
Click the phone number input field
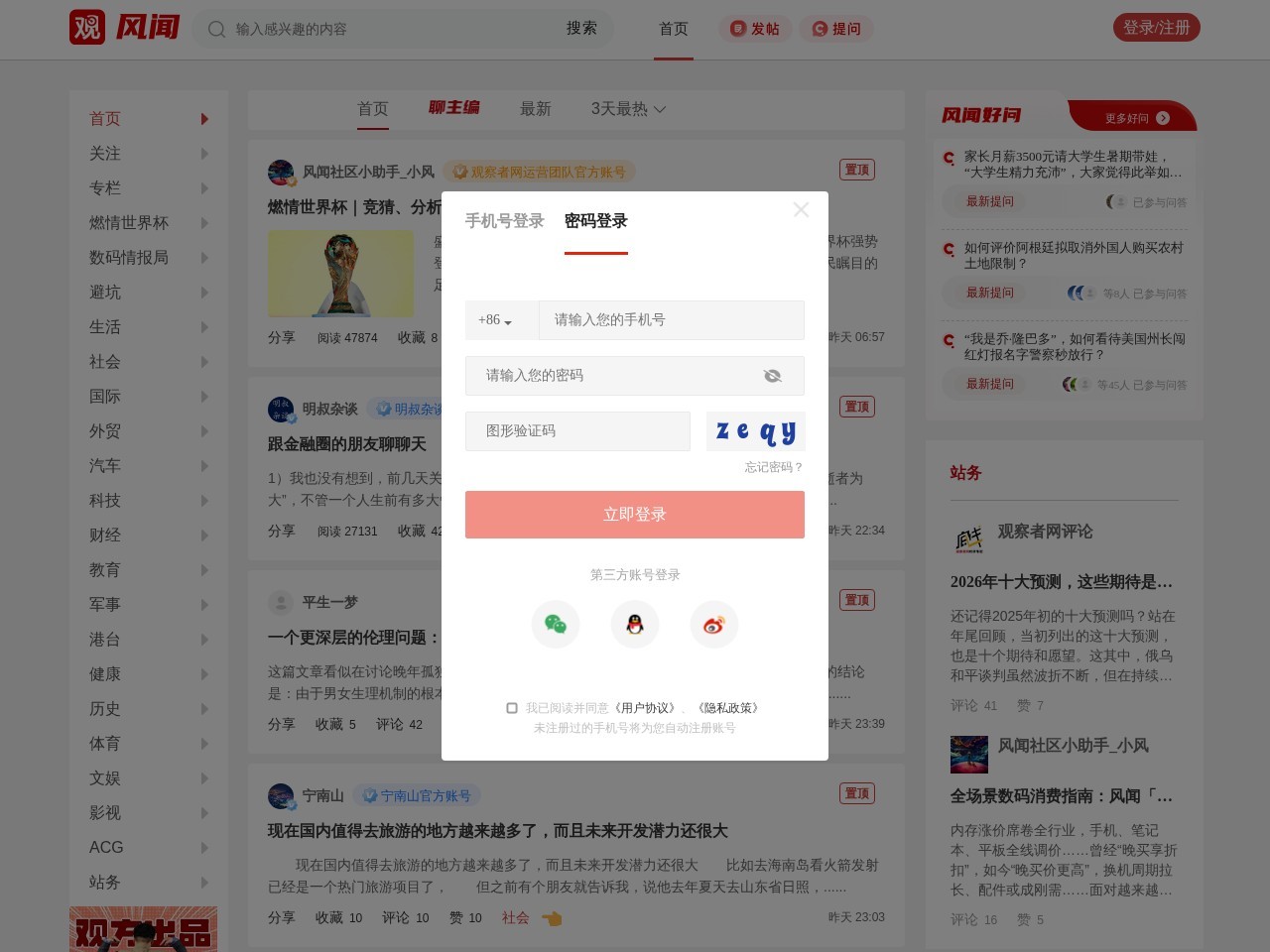[x=672, y=320]
